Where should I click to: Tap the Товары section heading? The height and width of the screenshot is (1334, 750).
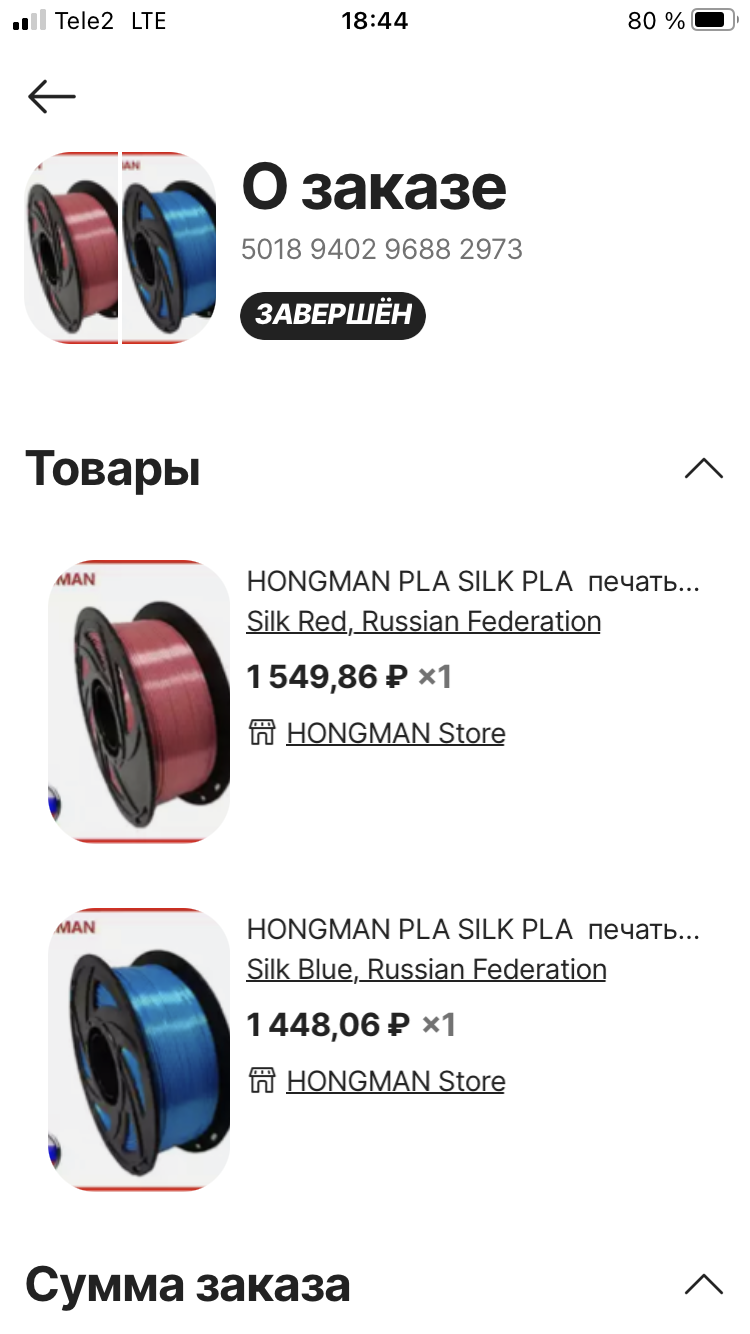[113, 468]
